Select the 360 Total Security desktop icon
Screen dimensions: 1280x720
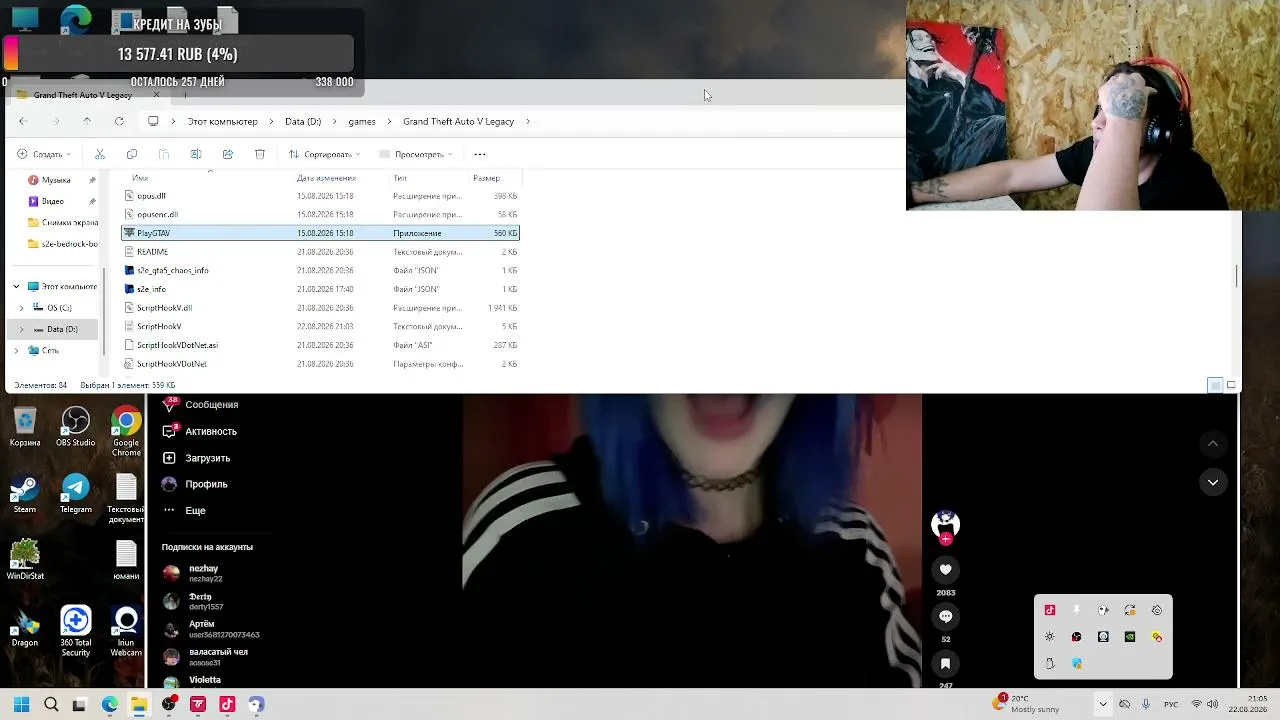pos(76,631)
